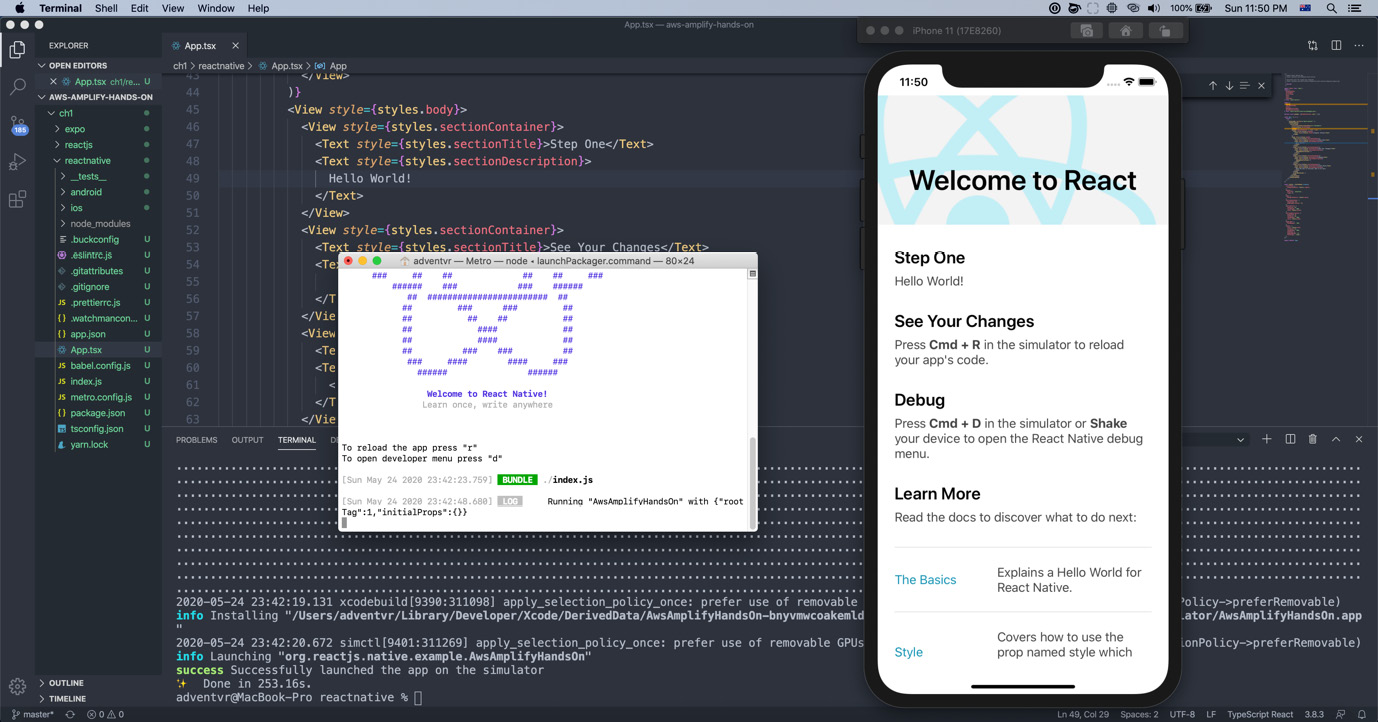
Task: Toggle find in selection in find widget
Action: point(1245,86)
